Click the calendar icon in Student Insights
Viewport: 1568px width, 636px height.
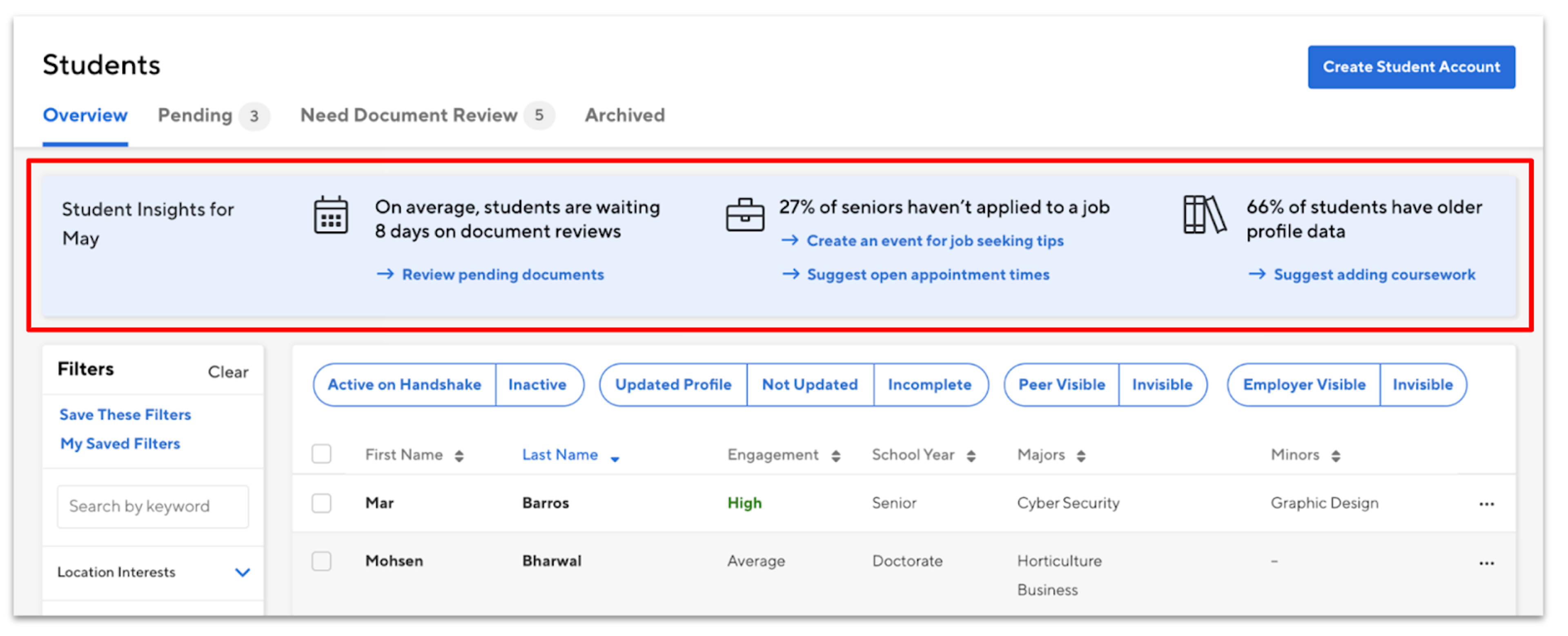point(330,215)
